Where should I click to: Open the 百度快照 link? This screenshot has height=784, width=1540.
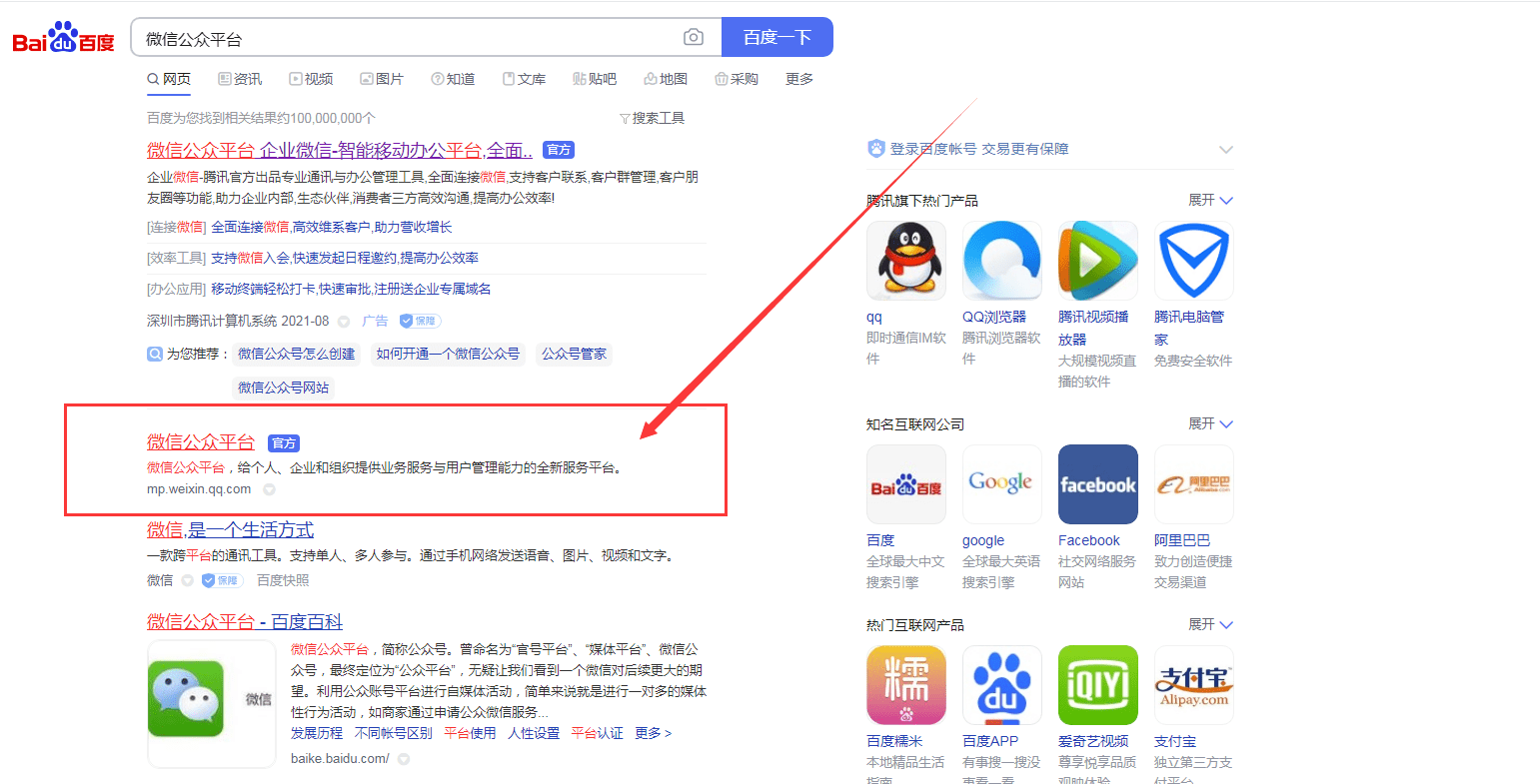pos(283,580)
